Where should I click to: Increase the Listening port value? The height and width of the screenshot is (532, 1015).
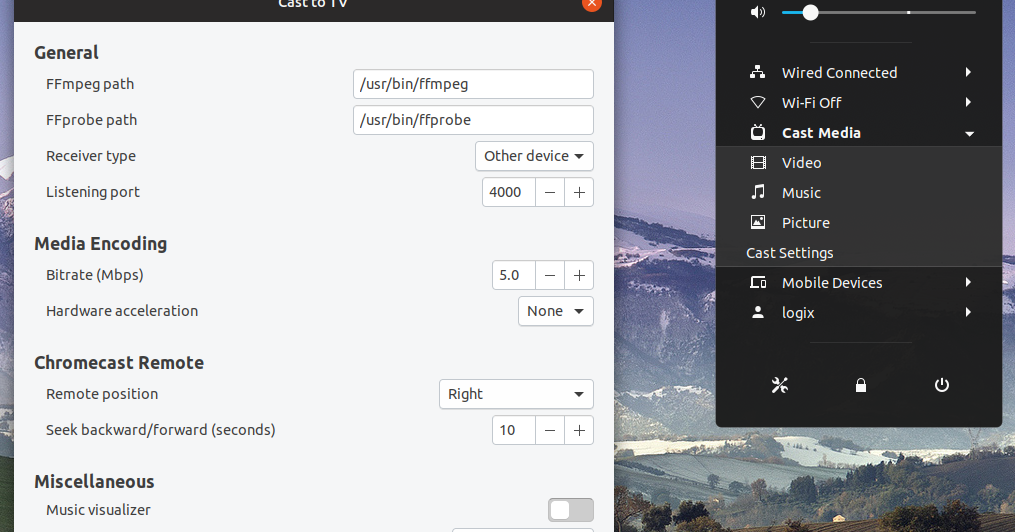[x=579, y=192]
